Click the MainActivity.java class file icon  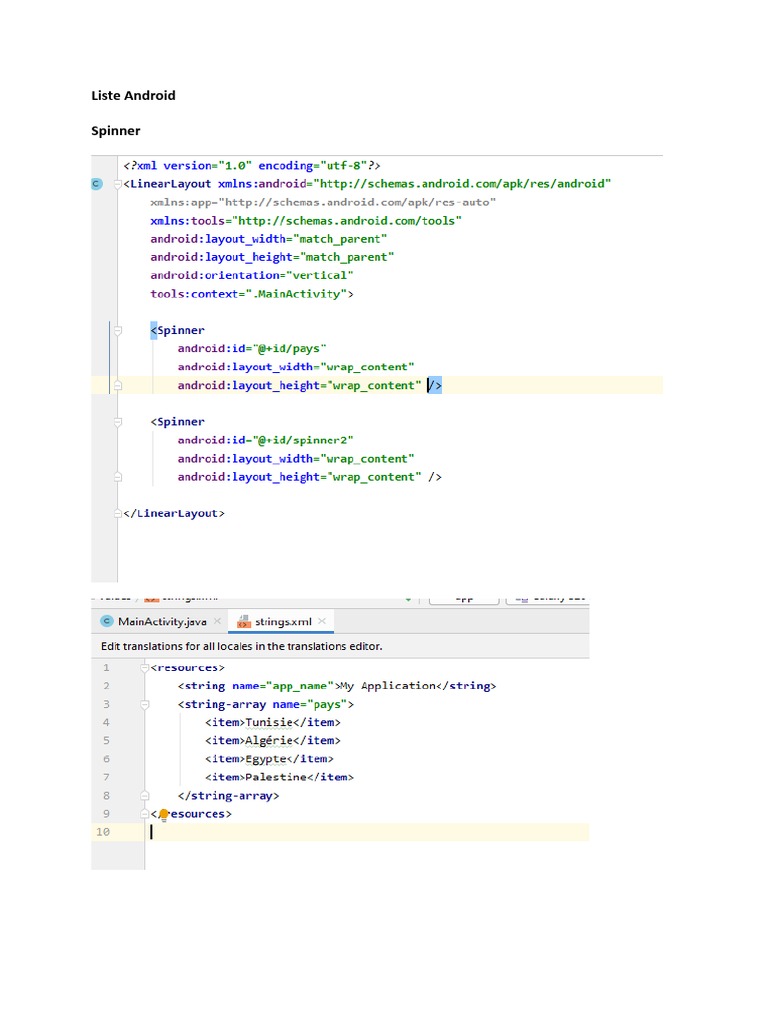(x=108, y=621)
